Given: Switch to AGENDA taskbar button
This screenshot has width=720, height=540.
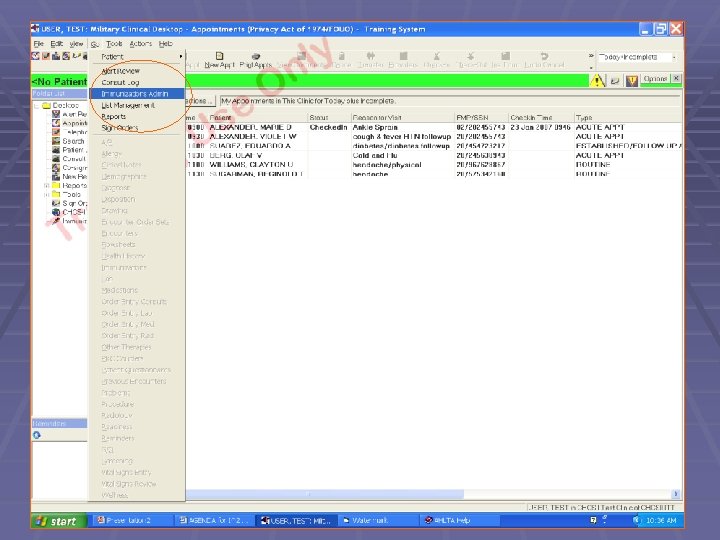Looking at the screenshot, I should pyautogui.click(x=214, y=520).
